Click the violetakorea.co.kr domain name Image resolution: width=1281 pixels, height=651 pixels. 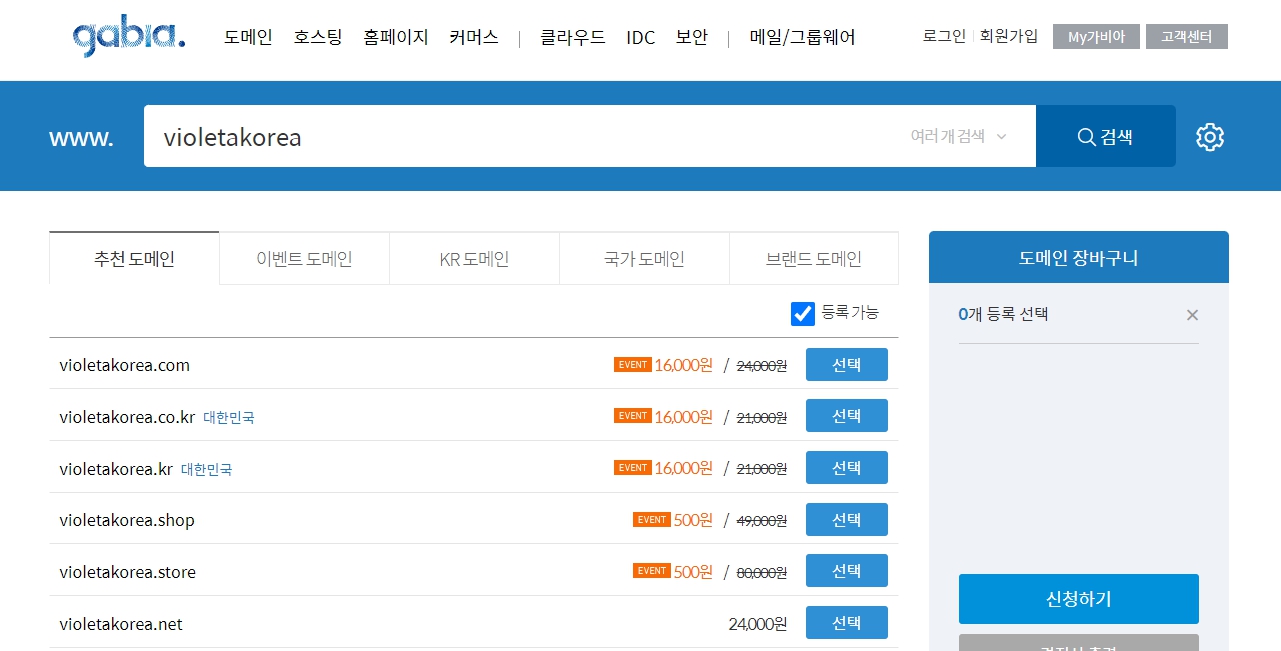pyautogui.click(x=127, y=417)
